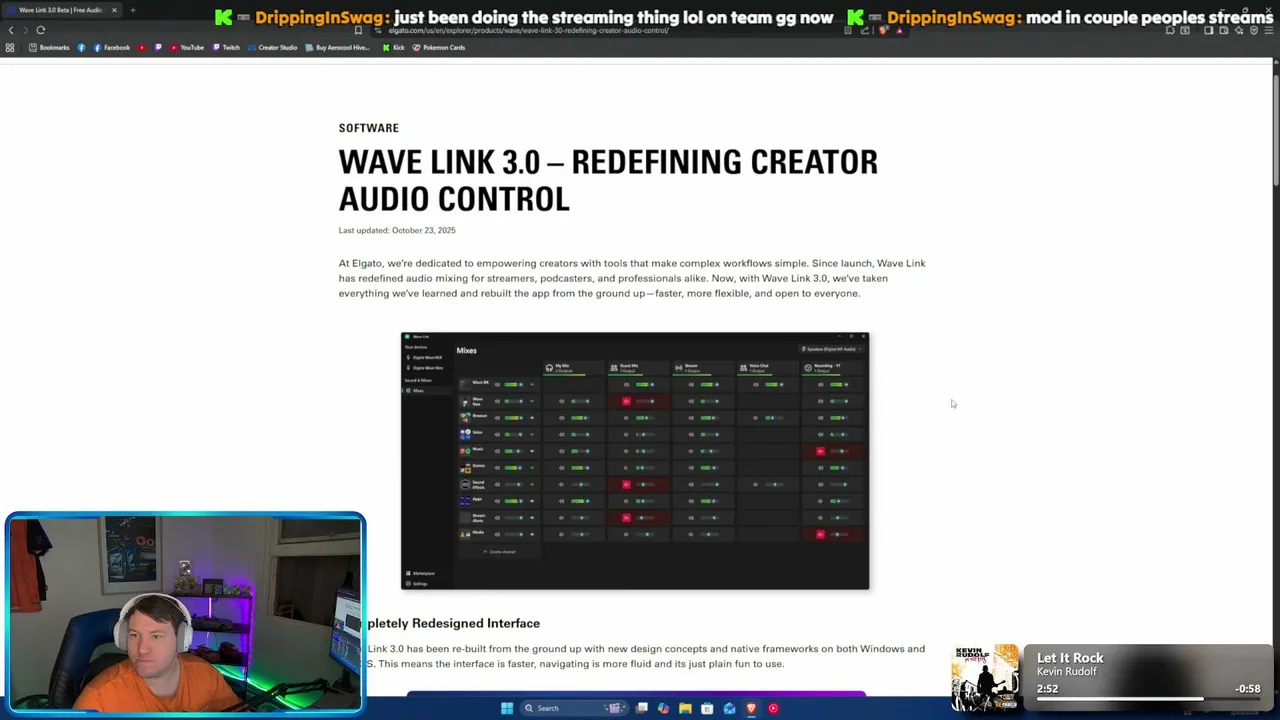The width and height of the screenshot is (1280, 720).
Task: Open the browser apps grid icon
Action: pos(10,48)
